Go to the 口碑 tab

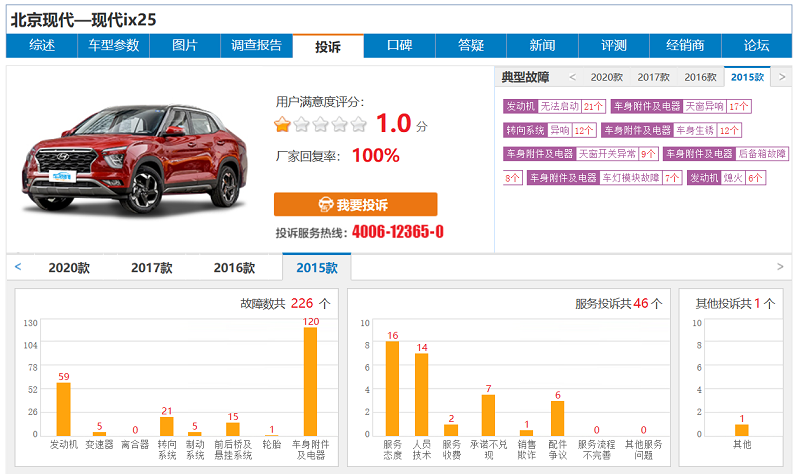tap(399, 46)
